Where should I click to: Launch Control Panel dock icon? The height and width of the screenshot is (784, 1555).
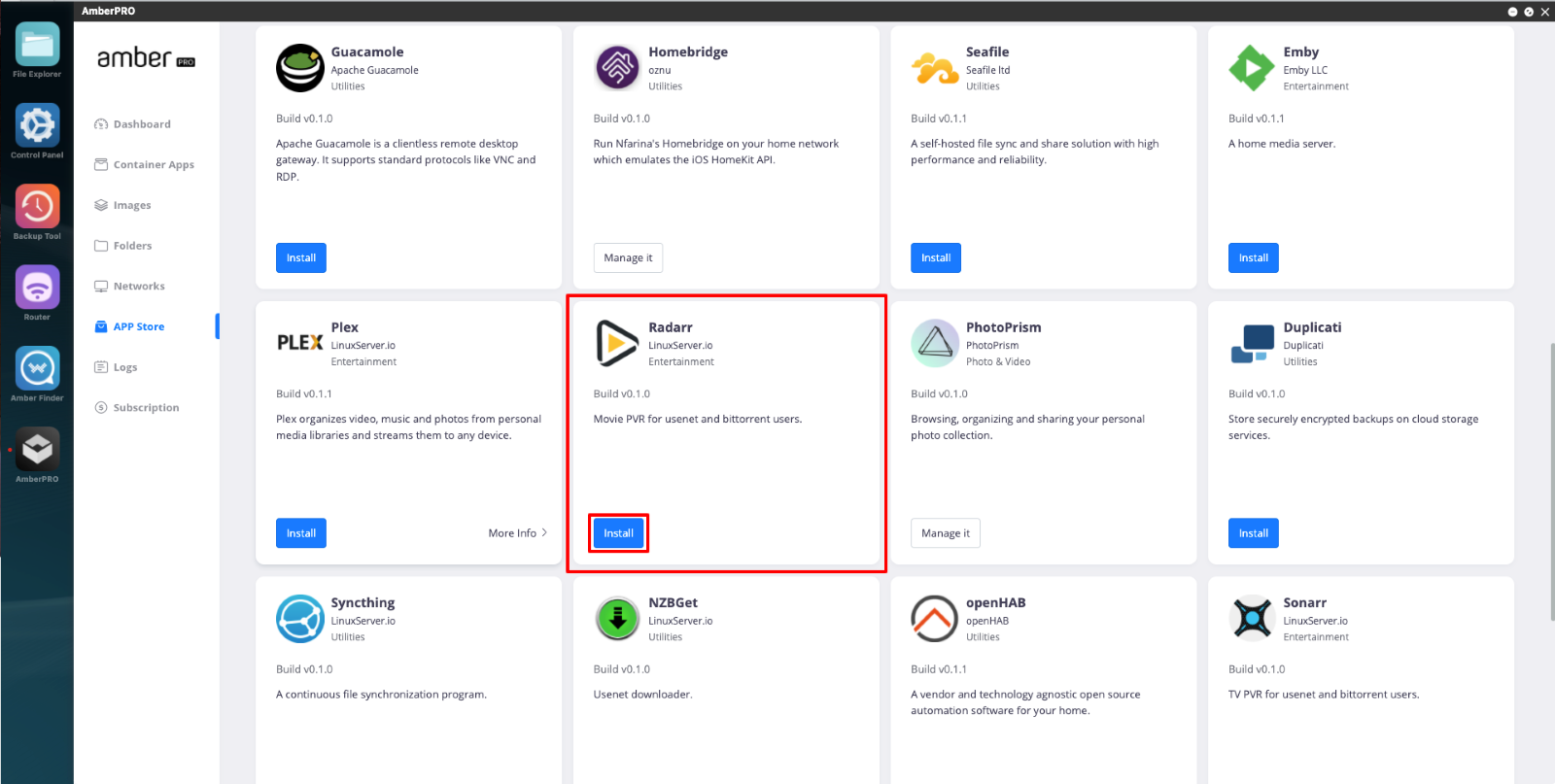coord(37,125)
